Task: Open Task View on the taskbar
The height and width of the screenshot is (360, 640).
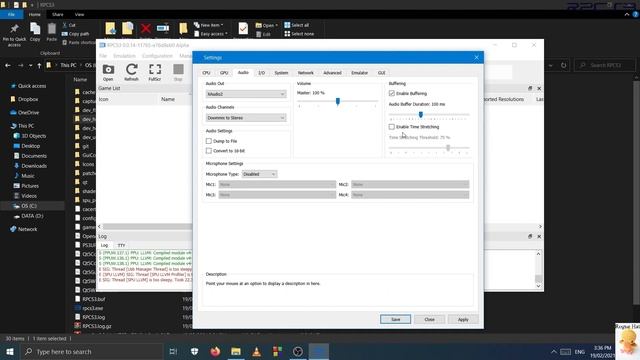Action: (x=173, y=351)
